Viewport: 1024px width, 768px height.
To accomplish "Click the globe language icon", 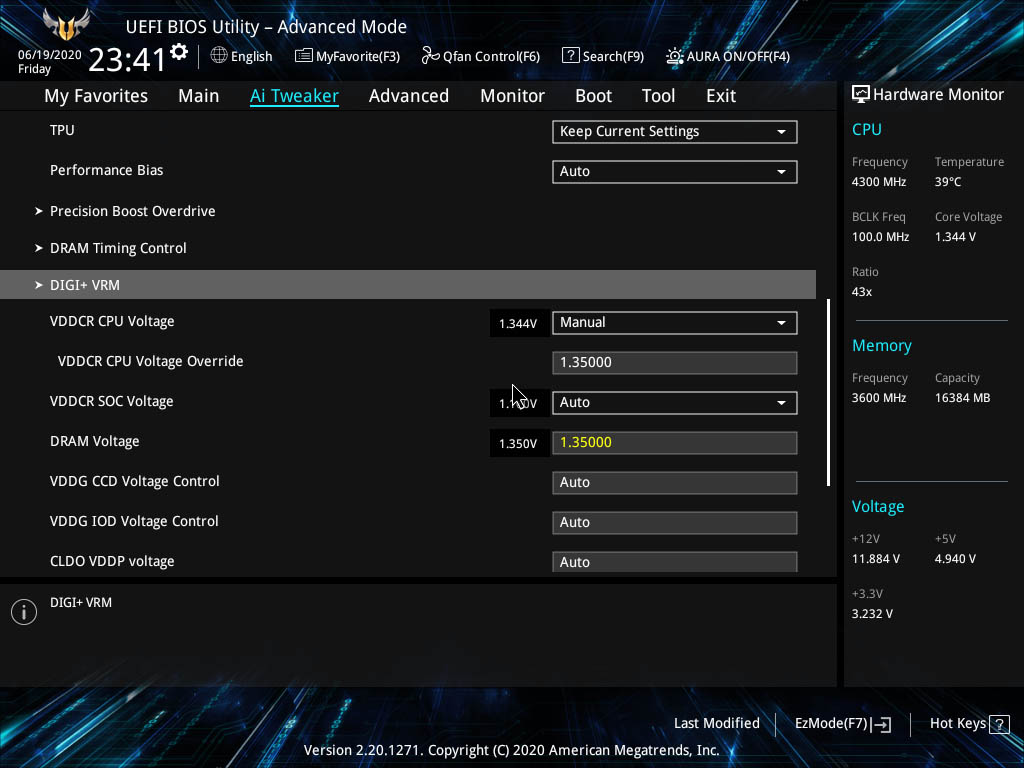I will click(219, 56).
